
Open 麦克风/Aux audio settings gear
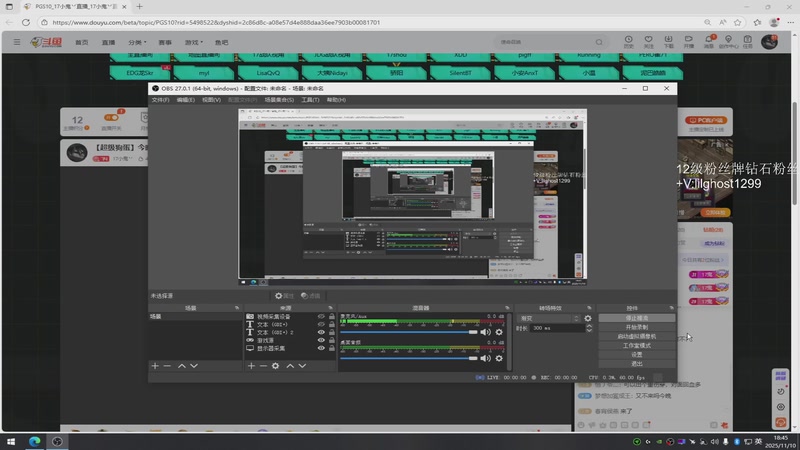(499, 332)
